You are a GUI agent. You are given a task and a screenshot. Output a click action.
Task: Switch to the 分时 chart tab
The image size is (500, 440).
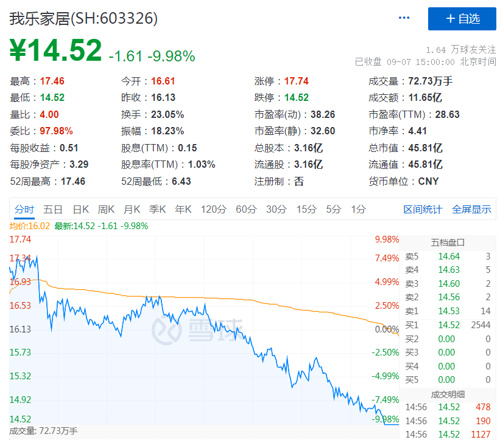click(x=24, y=209)
